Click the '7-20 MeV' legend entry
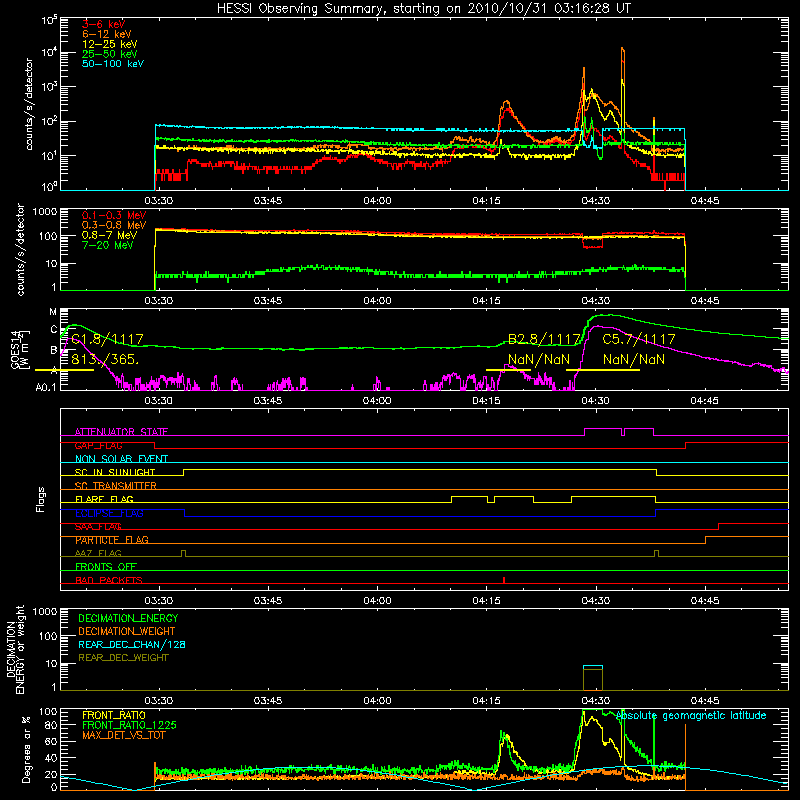800x800 pixels. (x=108, y=245)
